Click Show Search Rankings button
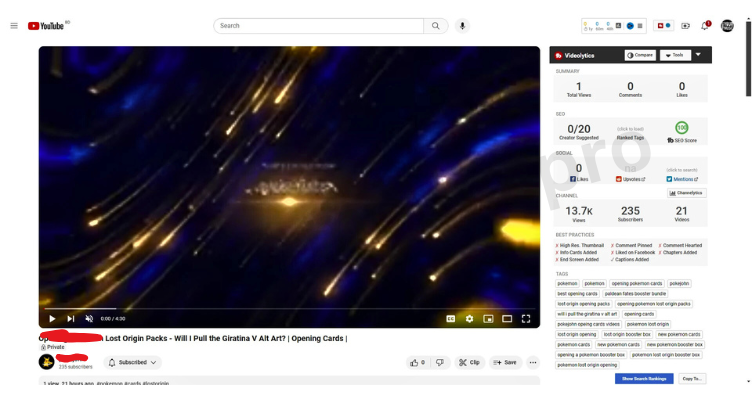Viewport: 752px width, 400px height. coord(644,378)
